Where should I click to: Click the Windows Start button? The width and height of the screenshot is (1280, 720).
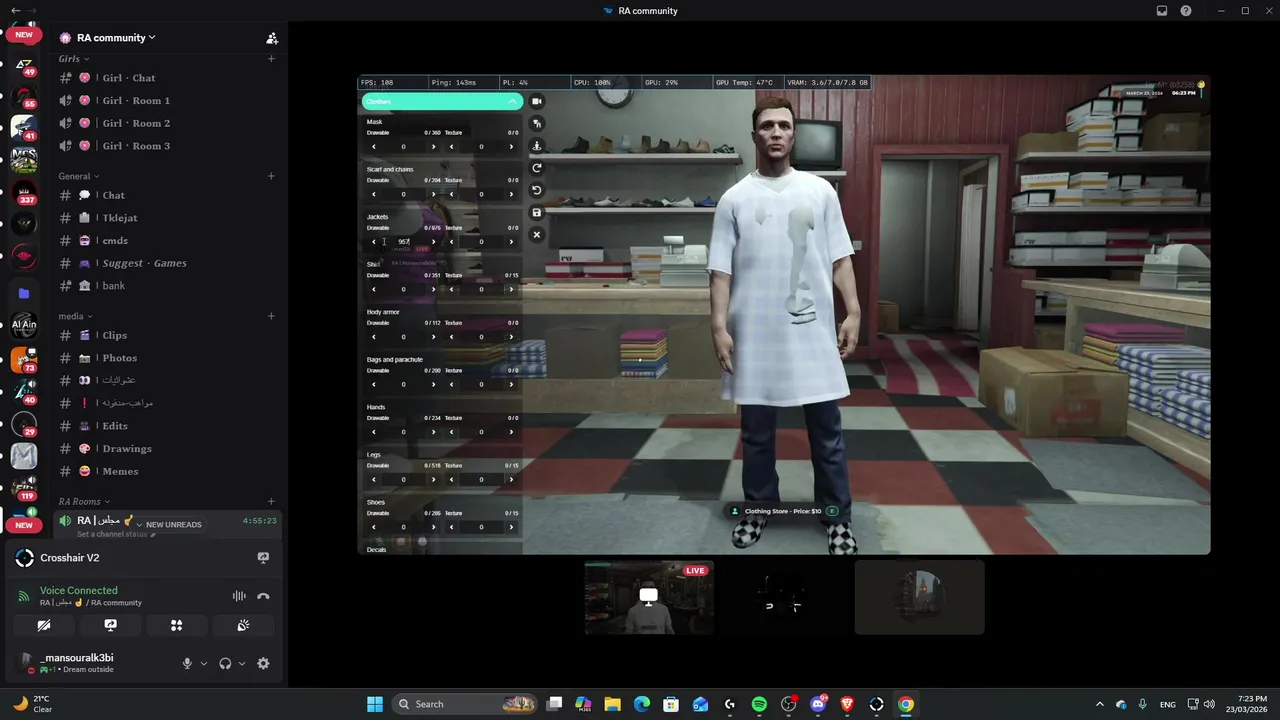pos(375,704)
